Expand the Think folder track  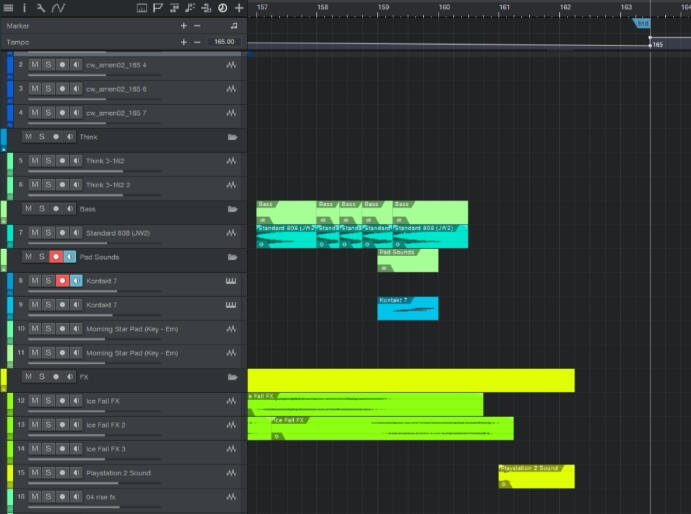click(232, 137)
